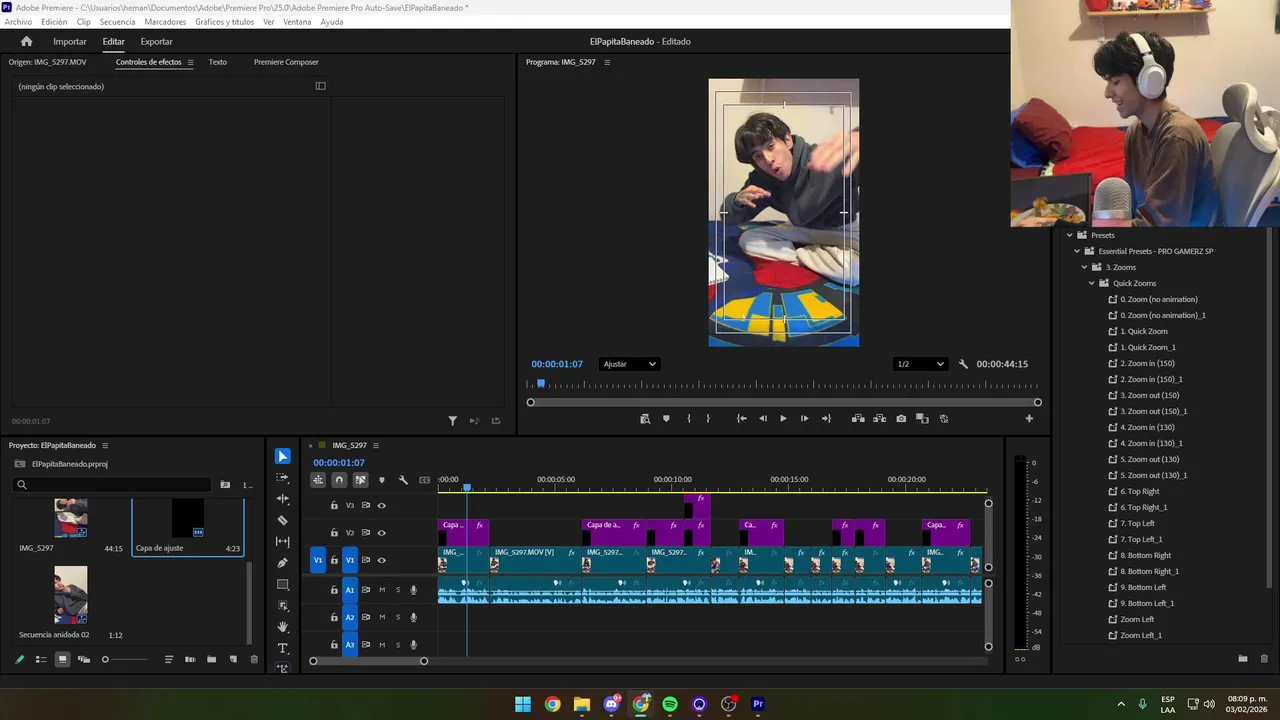1280x720 pixels.
Task: Open timeline display settings wrench
Action: click(x=403, y=480)
